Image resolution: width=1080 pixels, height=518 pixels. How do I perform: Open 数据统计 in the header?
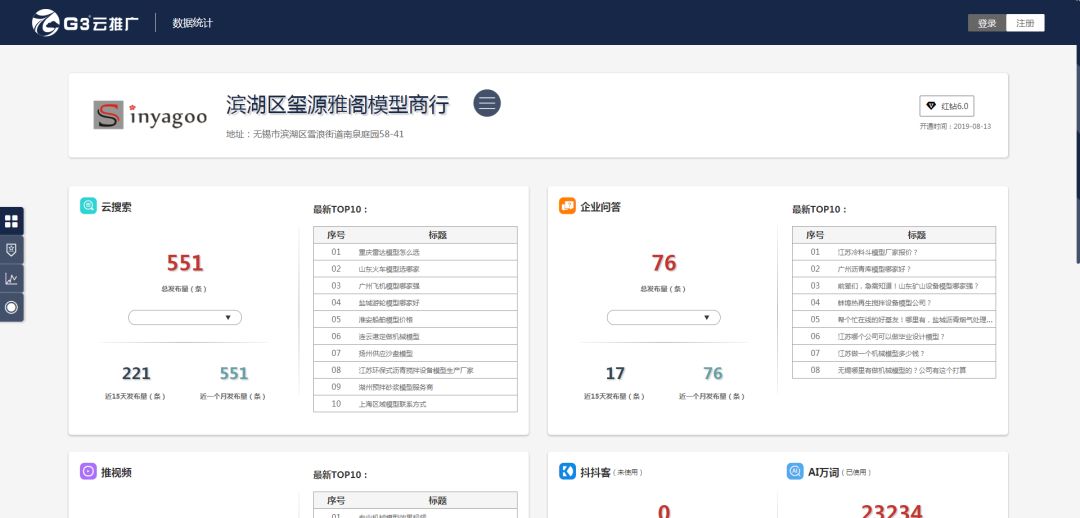192,23
